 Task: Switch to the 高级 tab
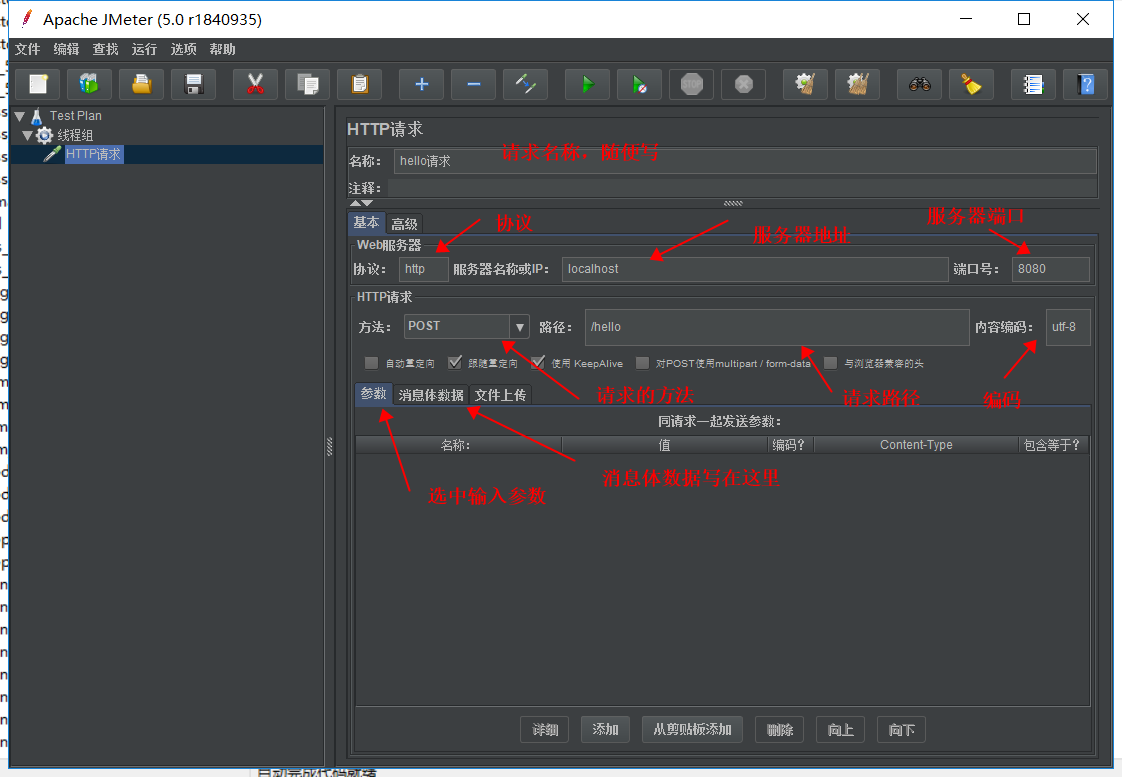[x=404, y=224]
